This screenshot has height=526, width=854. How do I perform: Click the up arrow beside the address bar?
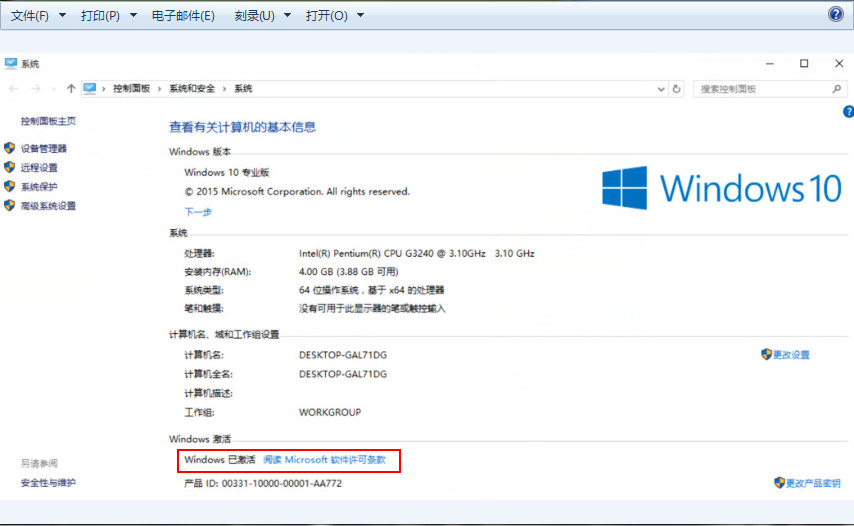pos(71,89)
